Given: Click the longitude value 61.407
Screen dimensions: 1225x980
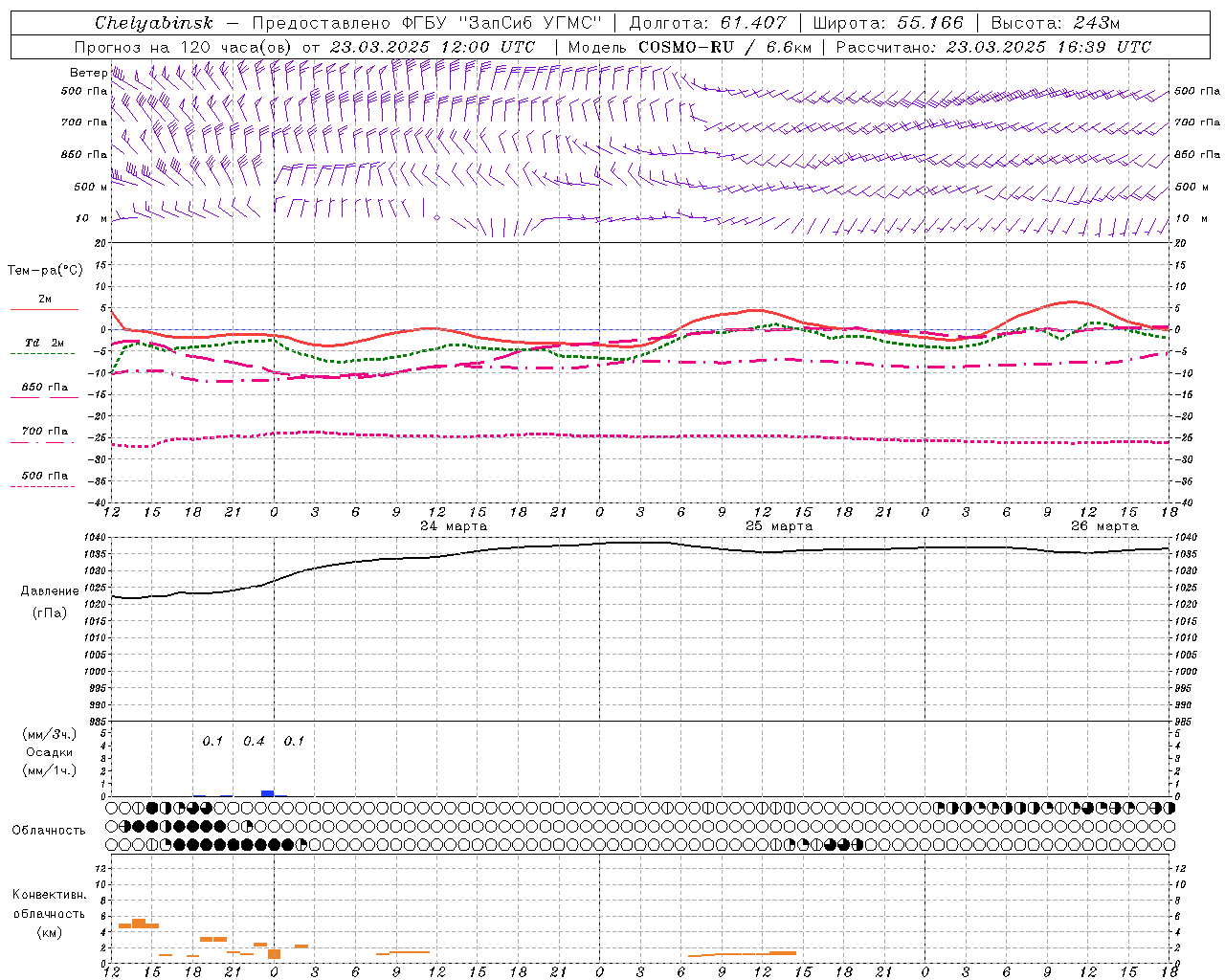Looking at the screenshot, I should 753,23.
